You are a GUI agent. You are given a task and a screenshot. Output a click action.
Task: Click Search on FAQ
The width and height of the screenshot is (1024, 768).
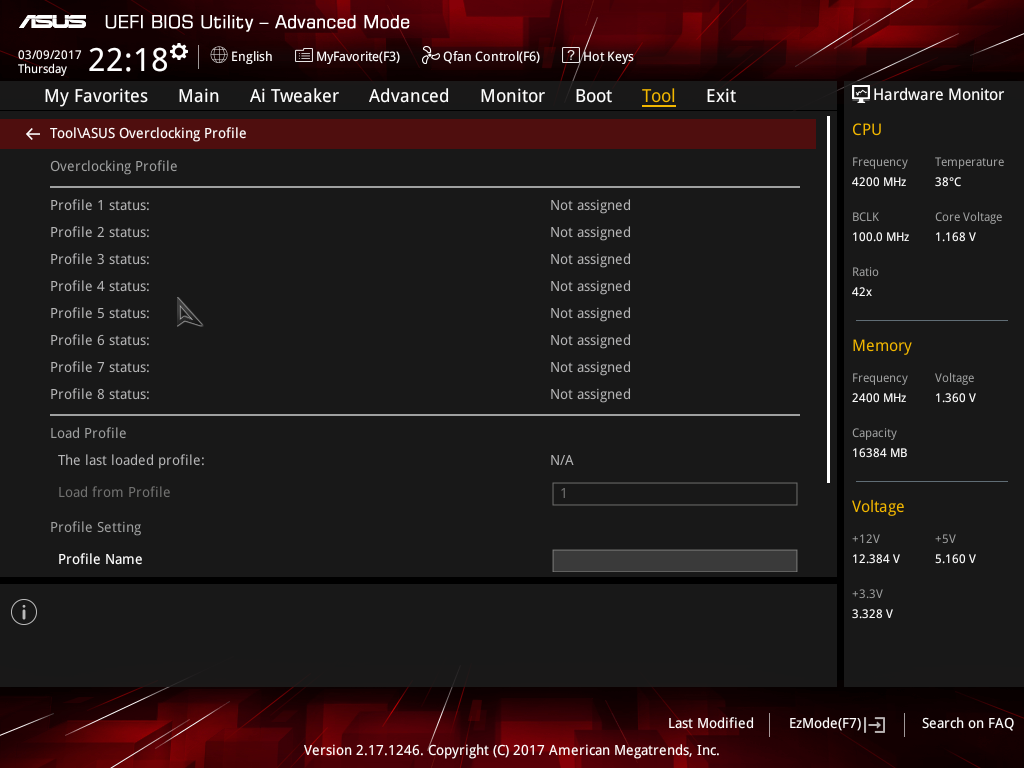[x=968, y=724]
